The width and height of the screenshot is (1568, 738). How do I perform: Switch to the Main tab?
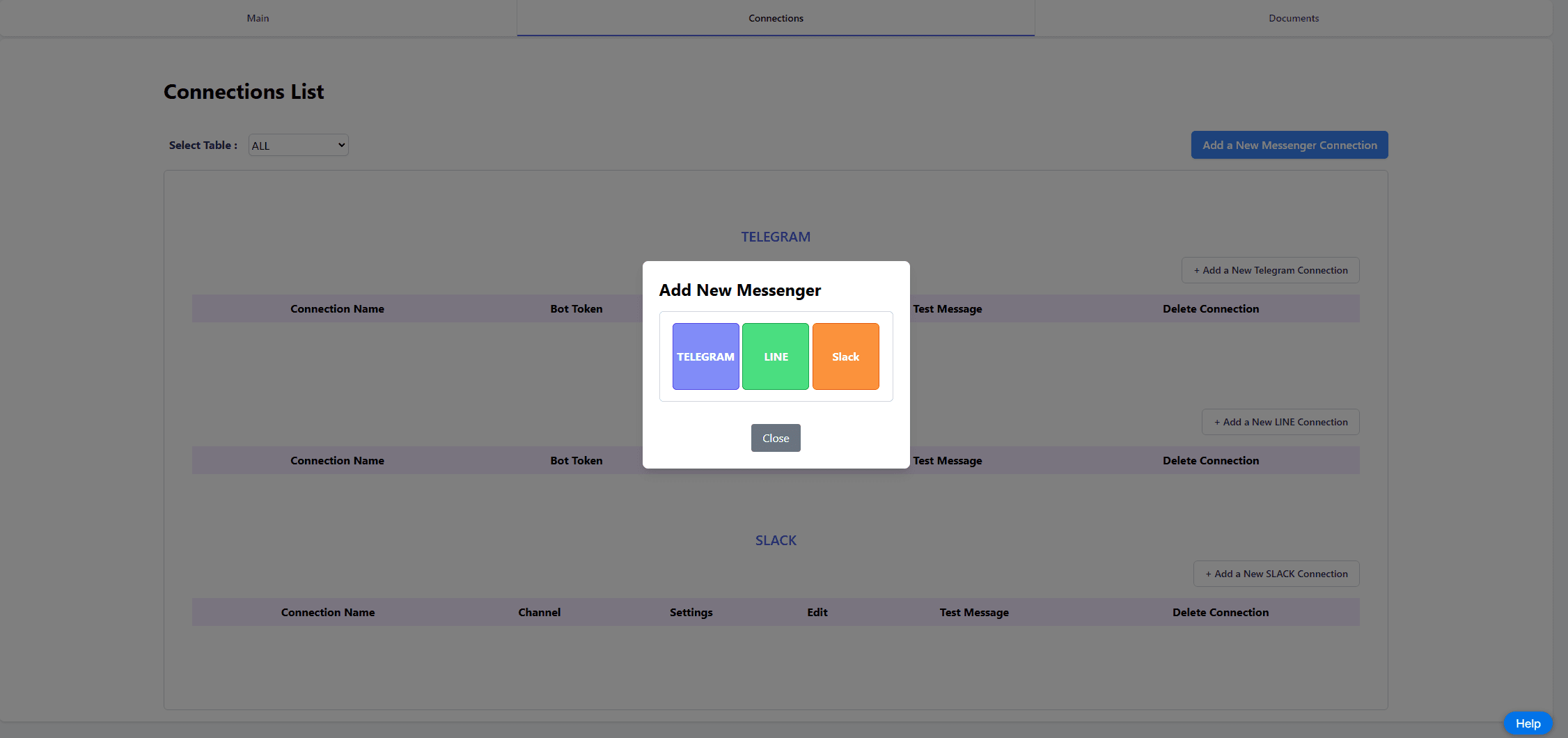[258, 18]
